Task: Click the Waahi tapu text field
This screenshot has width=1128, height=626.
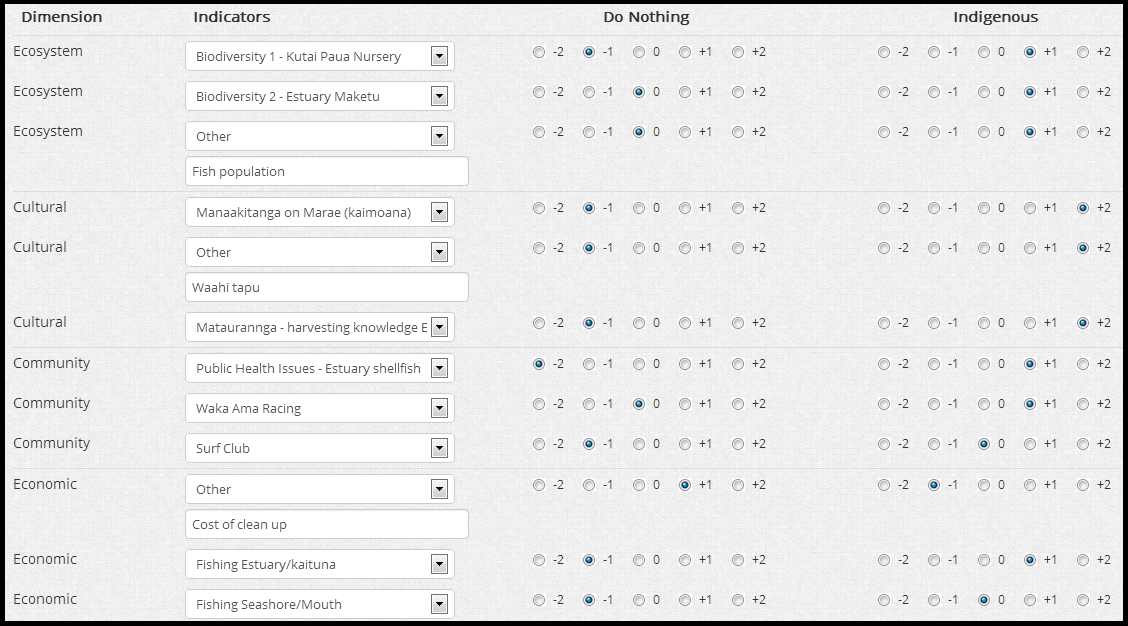Action: click(327, 288)
